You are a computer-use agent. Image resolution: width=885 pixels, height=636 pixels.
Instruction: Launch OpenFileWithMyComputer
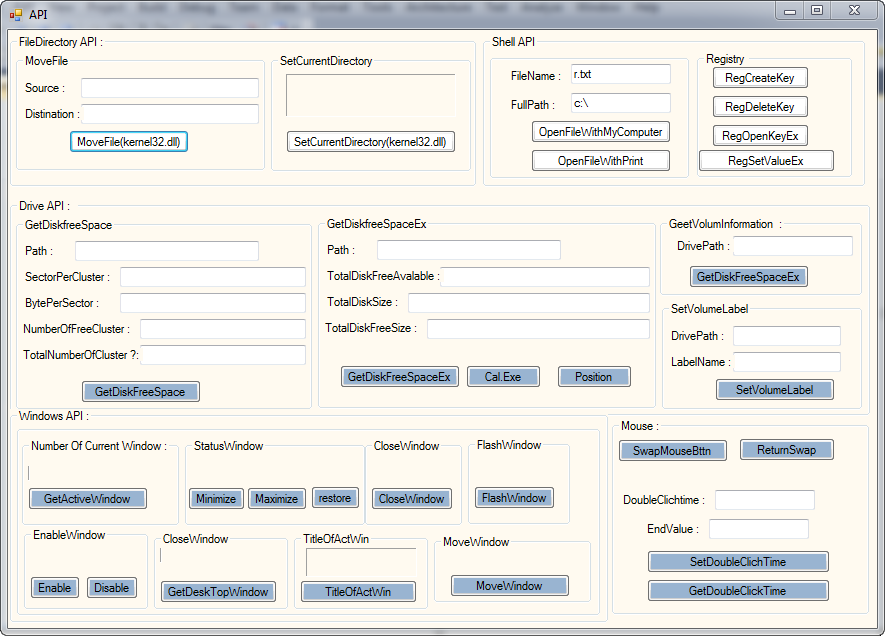coord(601,132)
